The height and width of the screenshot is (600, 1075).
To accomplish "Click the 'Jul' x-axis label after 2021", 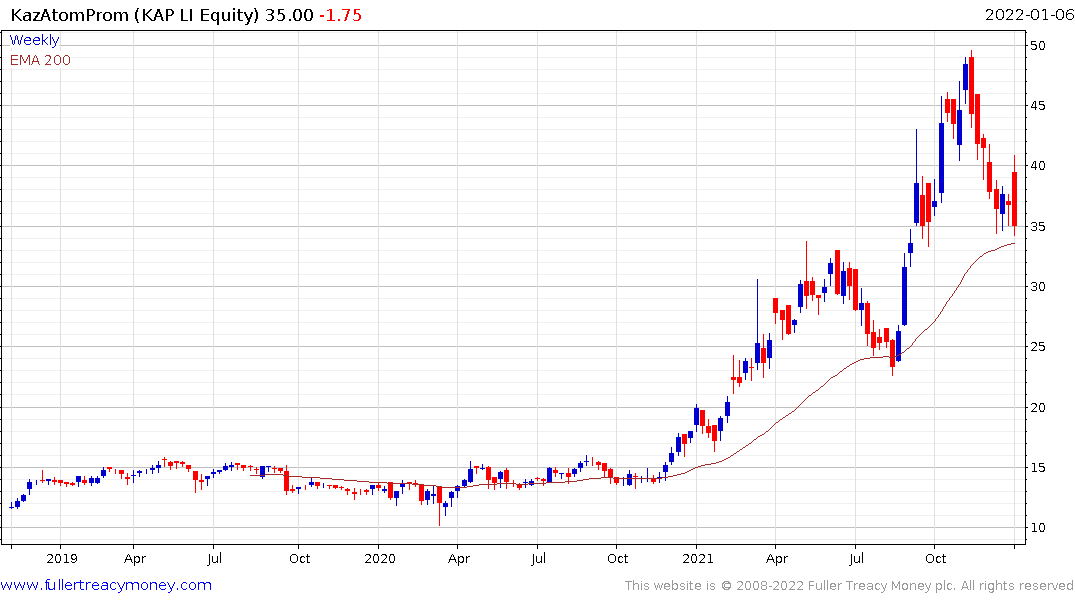I will (856, 559).
